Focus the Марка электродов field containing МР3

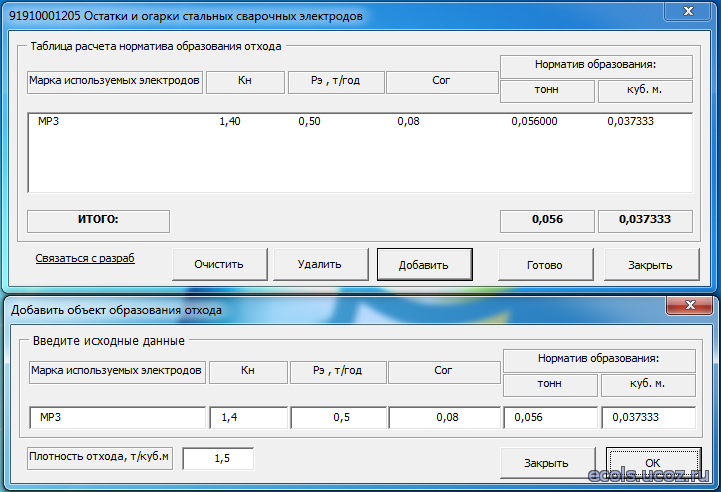pos(117,418)
